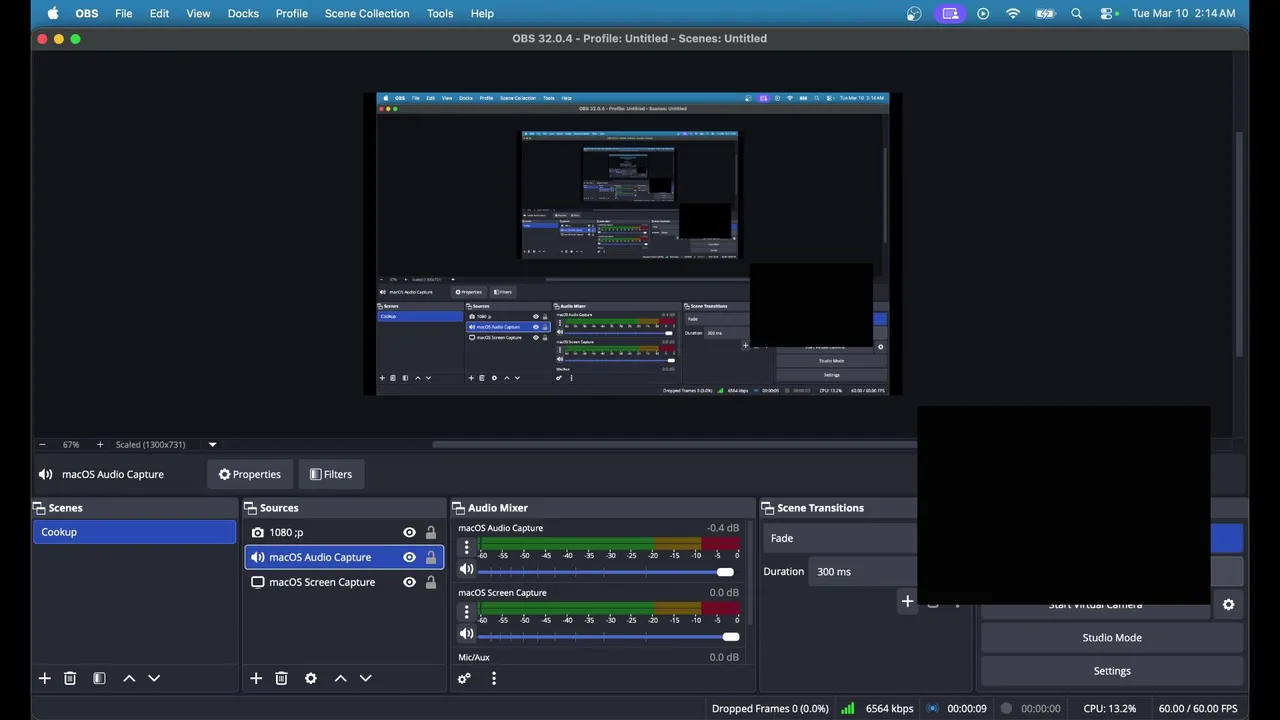Screen dimensions: 1280x720
Task: Open the File menu
Action: coord(124,13)
